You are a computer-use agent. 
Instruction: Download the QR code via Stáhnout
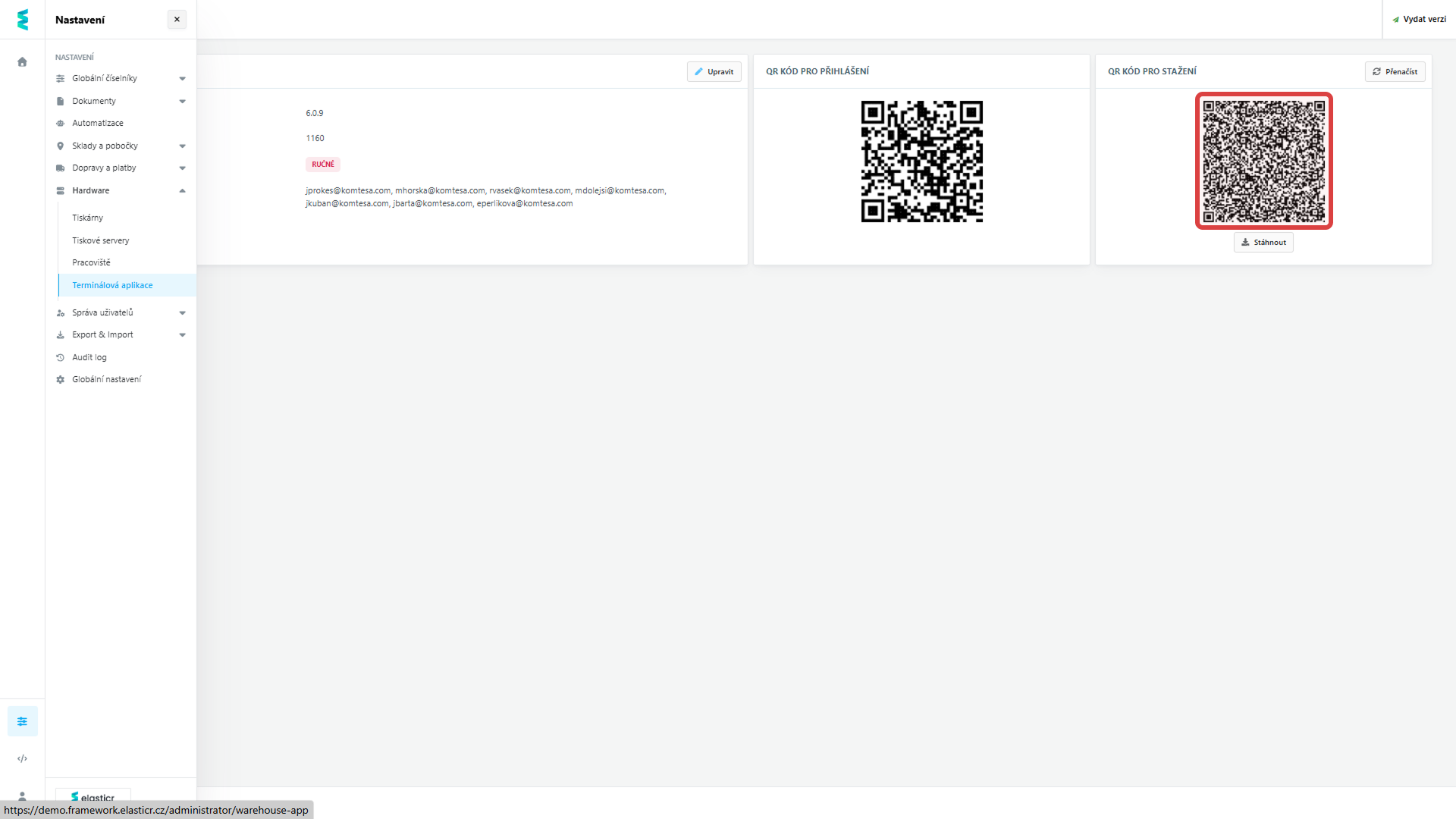[x=1263, y=242]
